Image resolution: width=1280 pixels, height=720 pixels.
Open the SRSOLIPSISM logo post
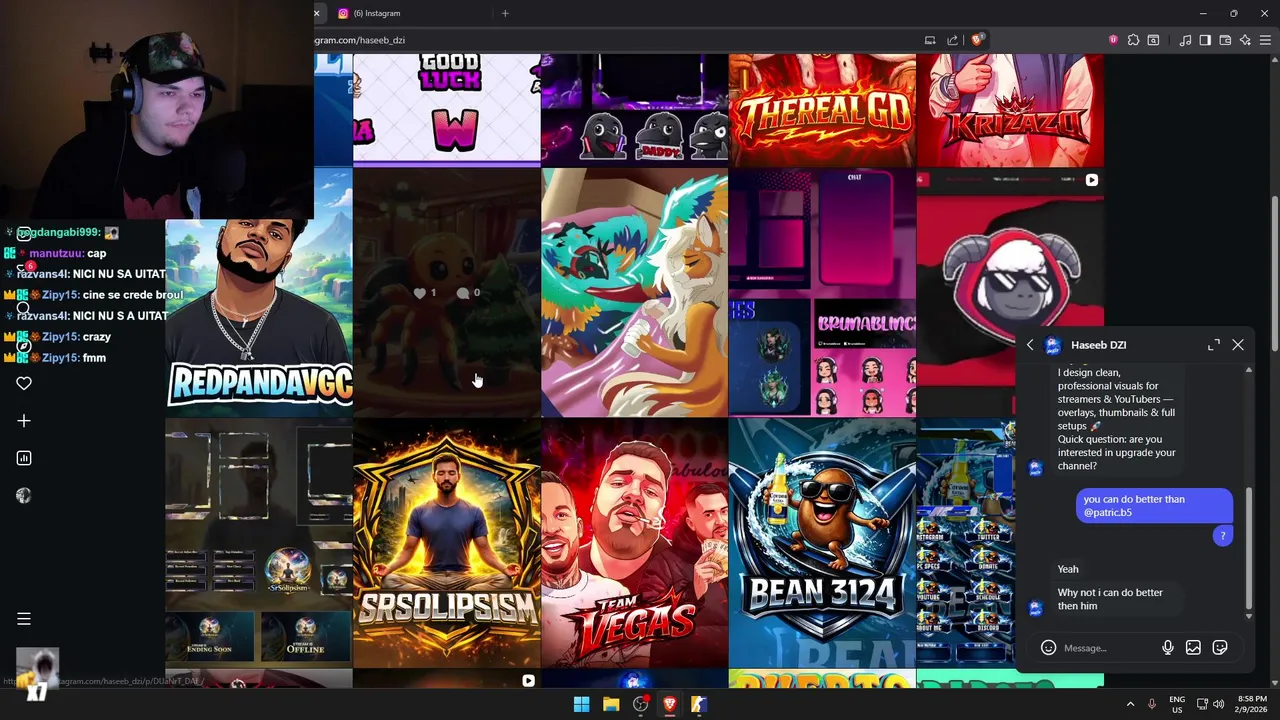tap(446, 543)
